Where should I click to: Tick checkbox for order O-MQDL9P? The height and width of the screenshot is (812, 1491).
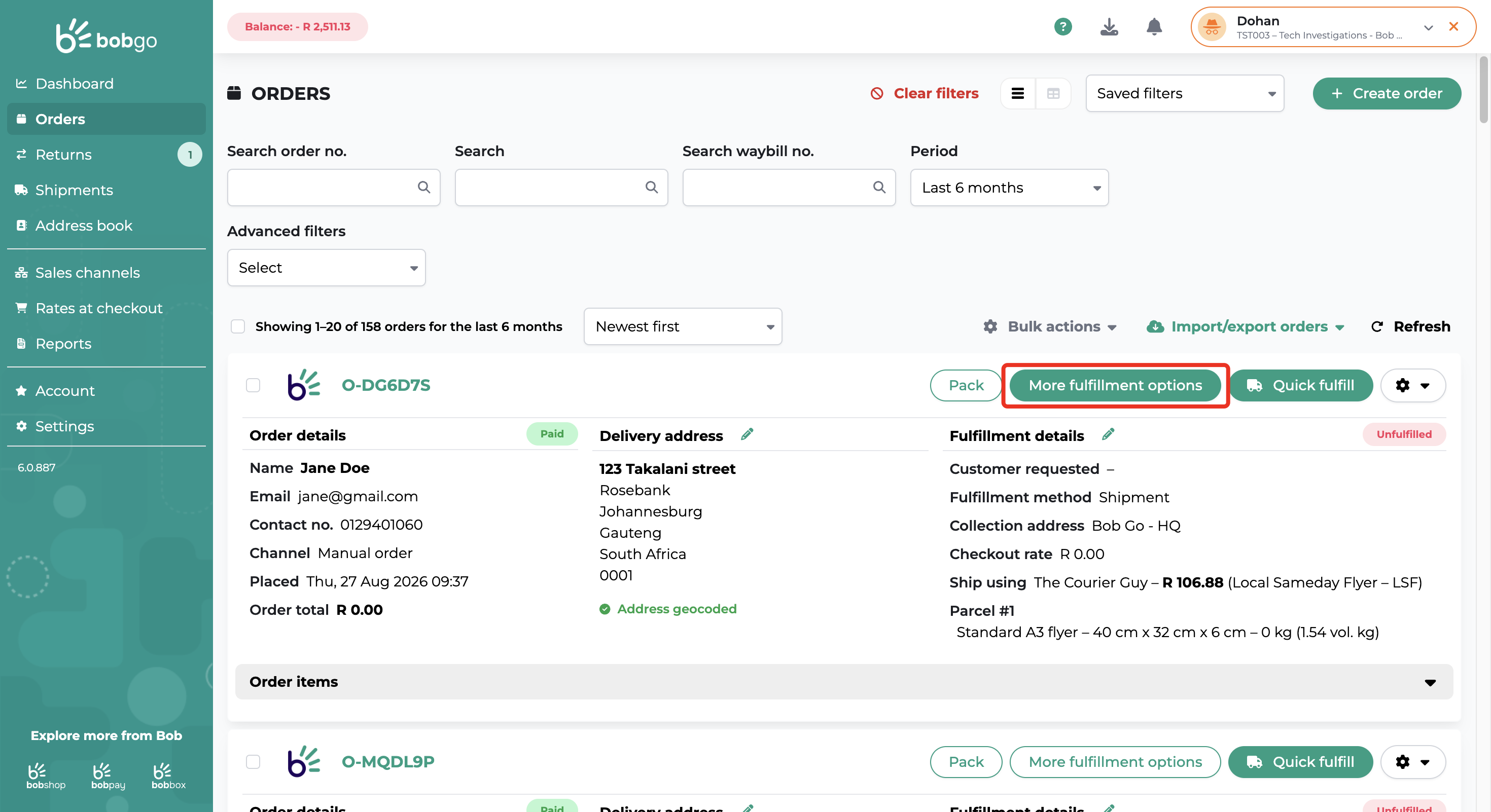coord(253,762)
